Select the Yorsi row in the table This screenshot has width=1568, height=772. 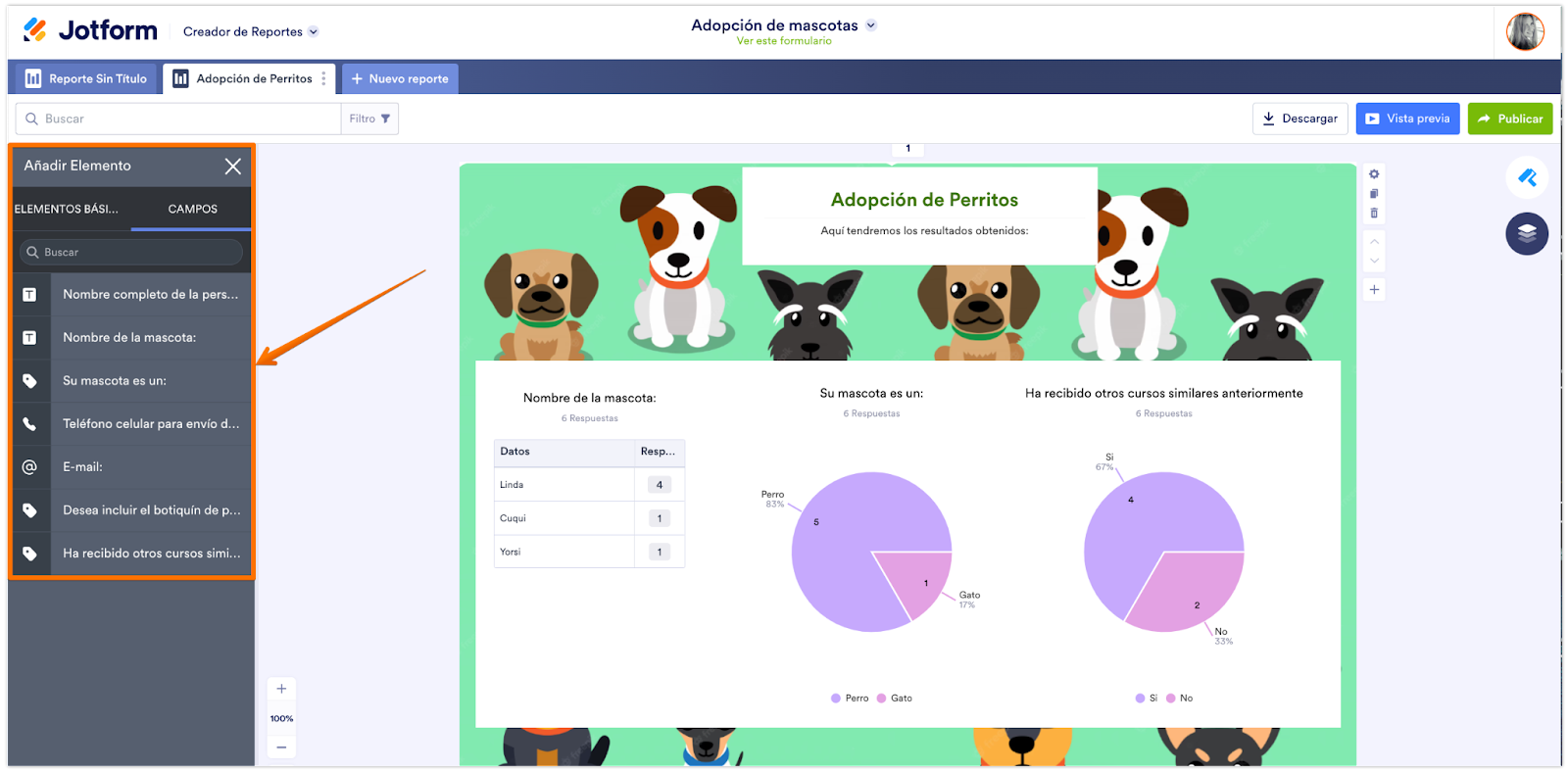590,552
